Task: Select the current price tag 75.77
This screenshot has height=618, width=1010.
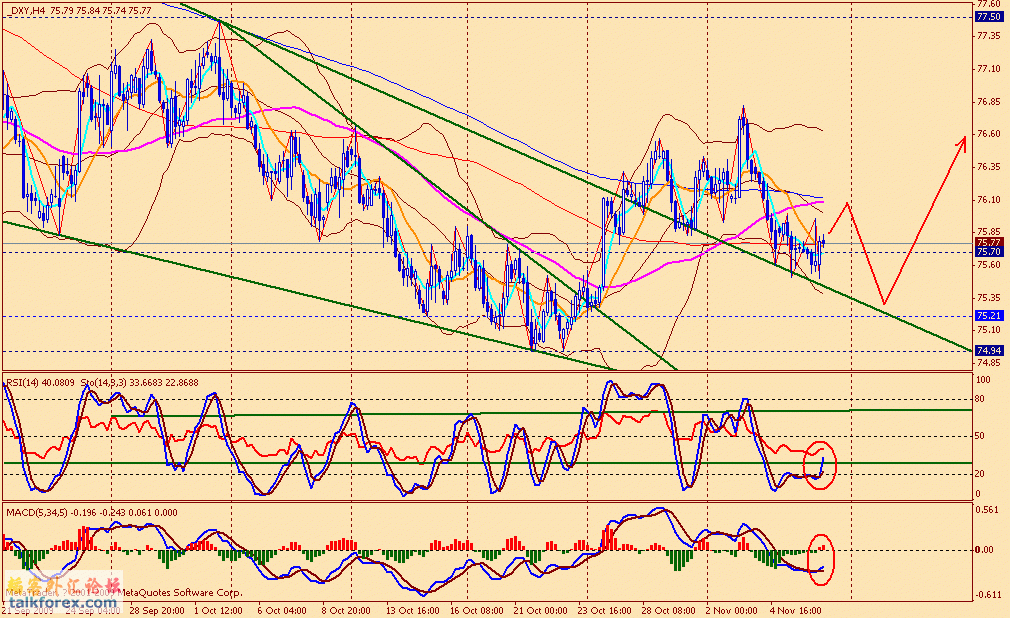Action: [989, 242]
